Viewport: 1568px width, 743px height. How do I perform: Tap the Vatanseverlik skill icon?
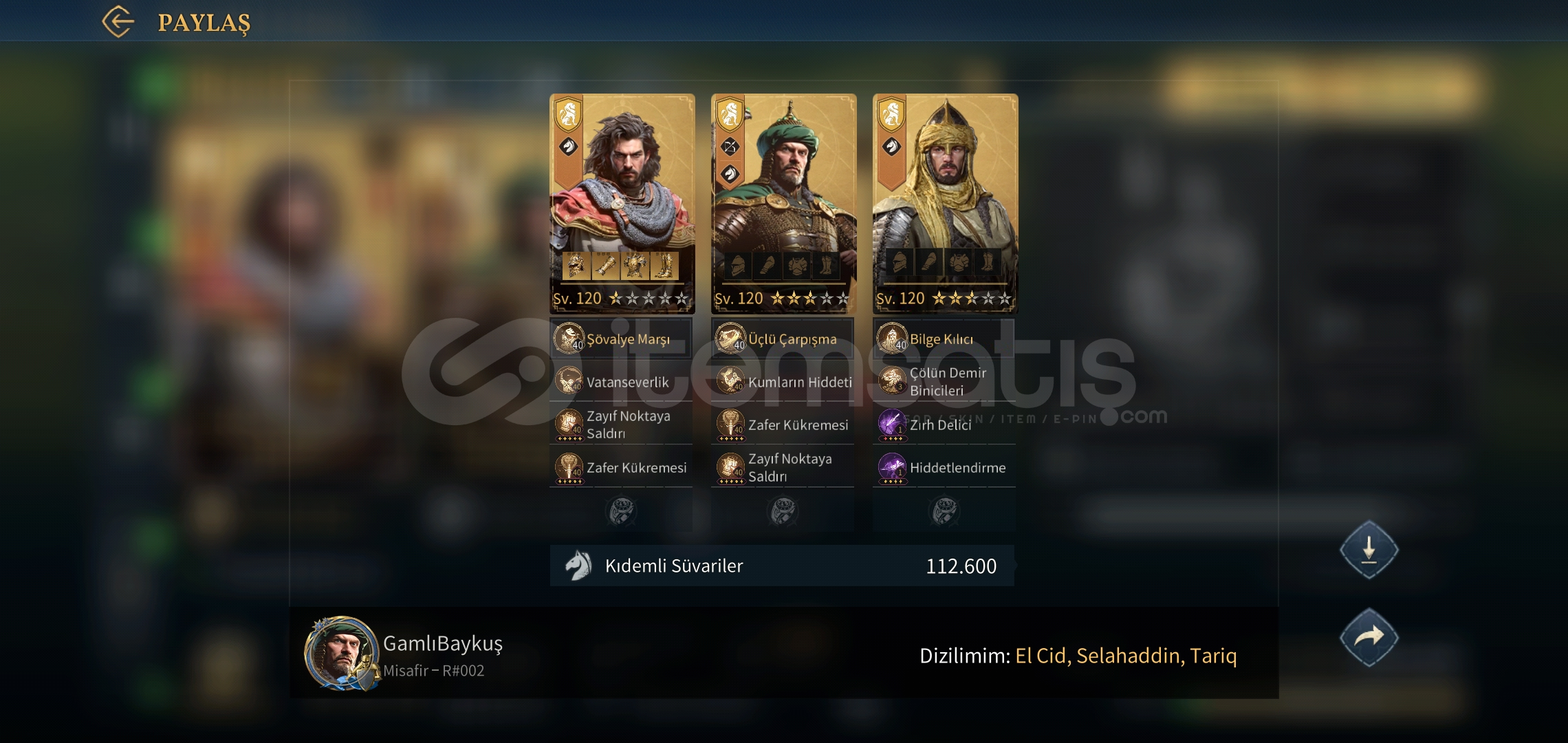569,381
